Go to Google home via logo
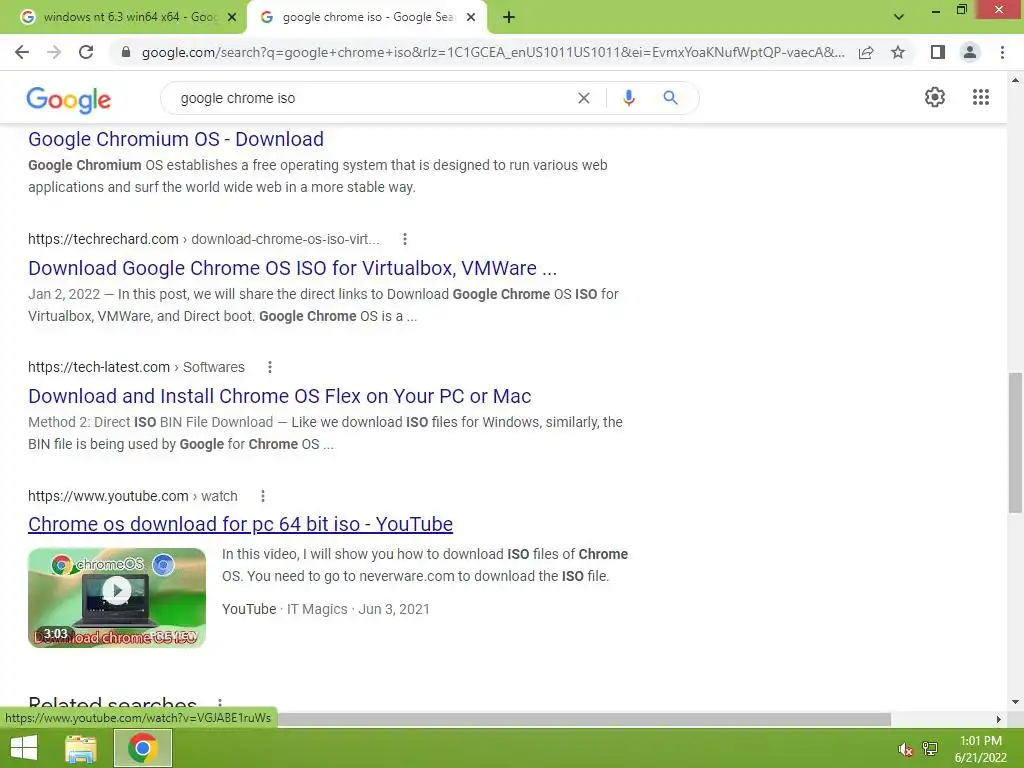The image size is (1024, 768). 69,100
